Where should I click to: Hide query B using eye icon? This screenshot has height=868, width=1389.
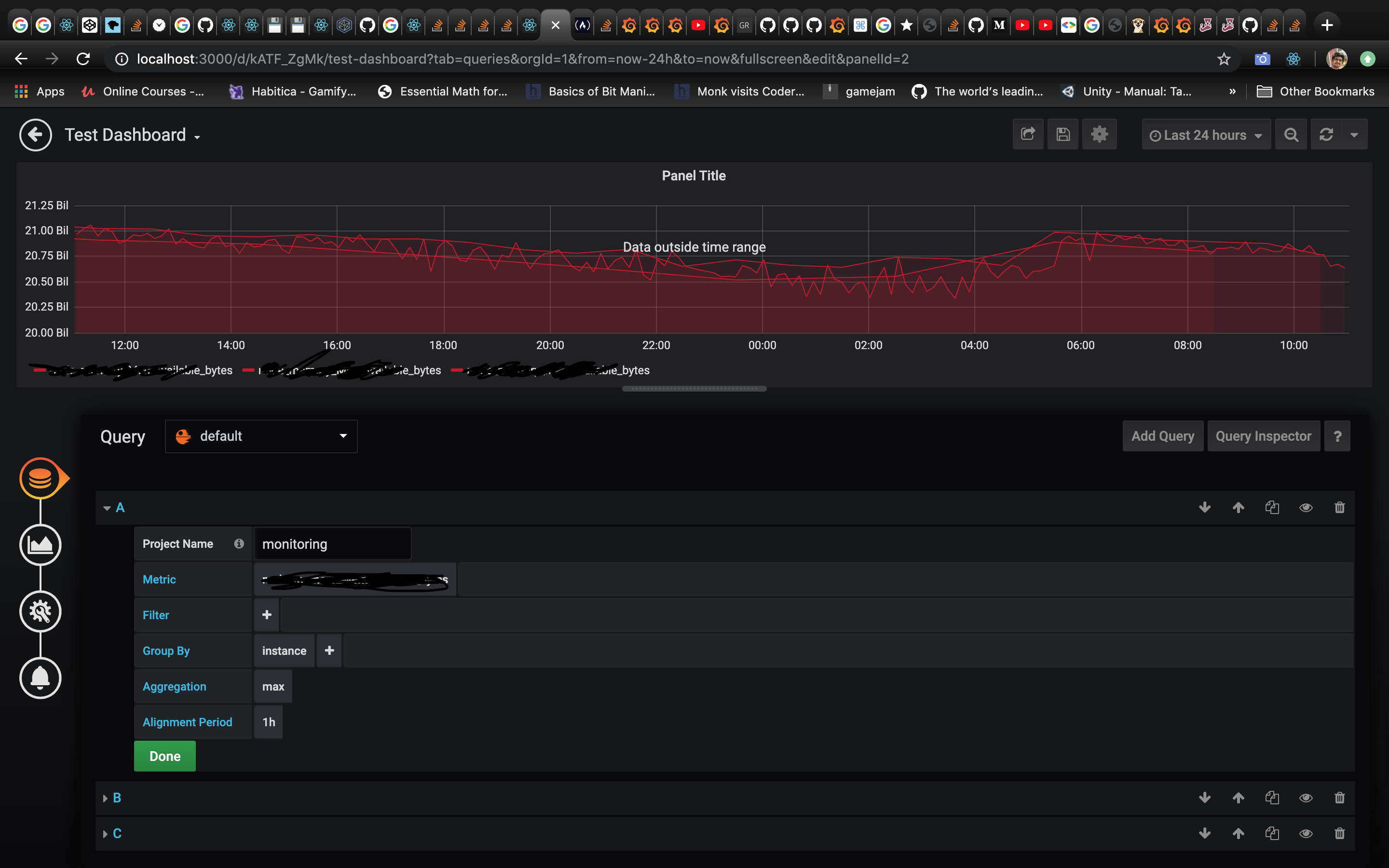coord(1306,798)
